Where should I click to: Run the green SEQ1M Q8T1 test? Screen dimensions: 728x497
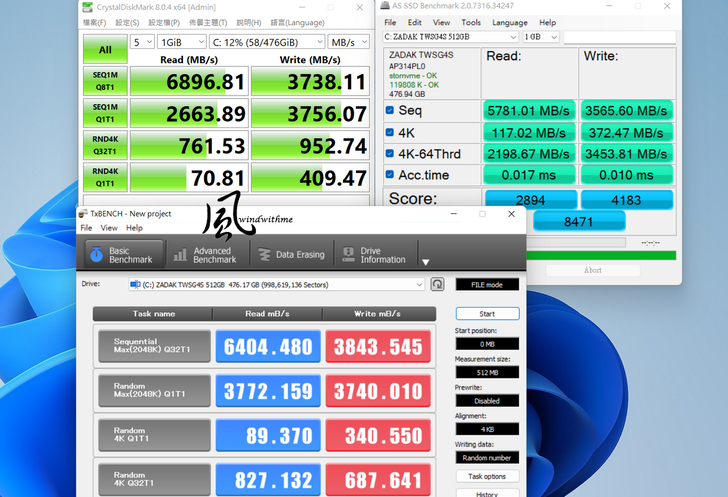[105, 82]
